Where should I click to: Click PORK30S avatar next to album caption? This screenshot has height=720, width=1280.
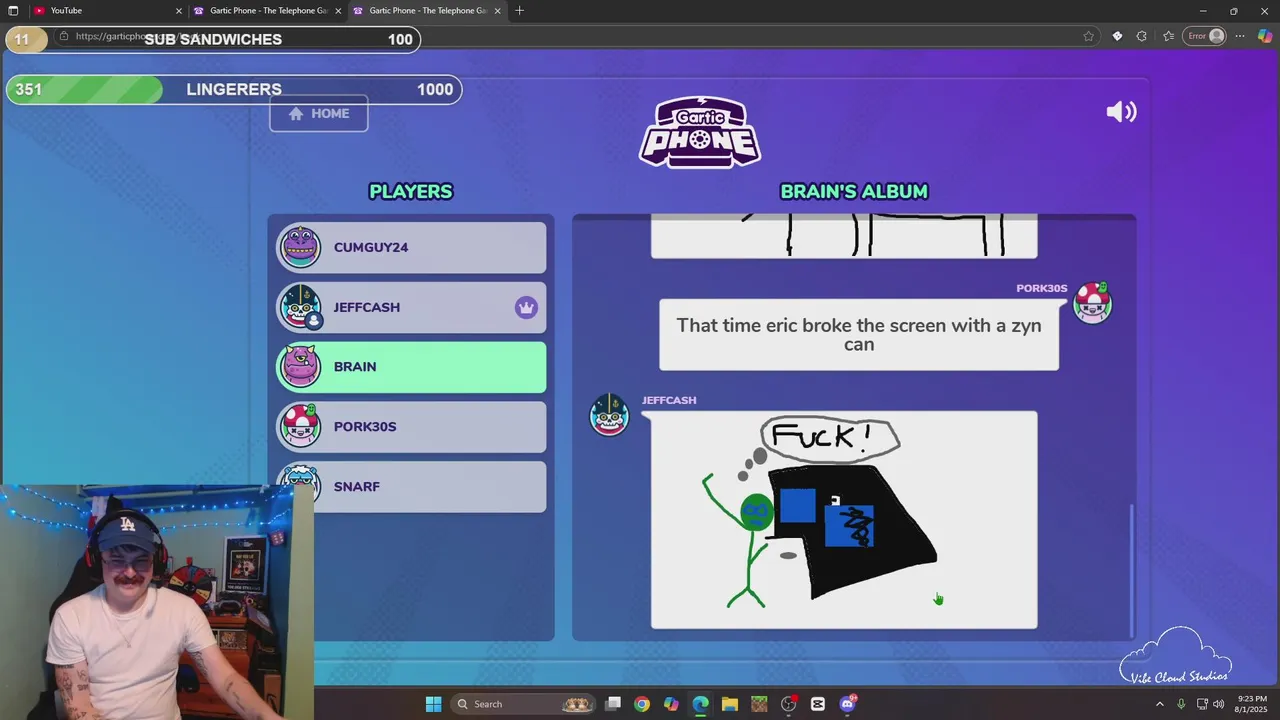[1092, 303]
